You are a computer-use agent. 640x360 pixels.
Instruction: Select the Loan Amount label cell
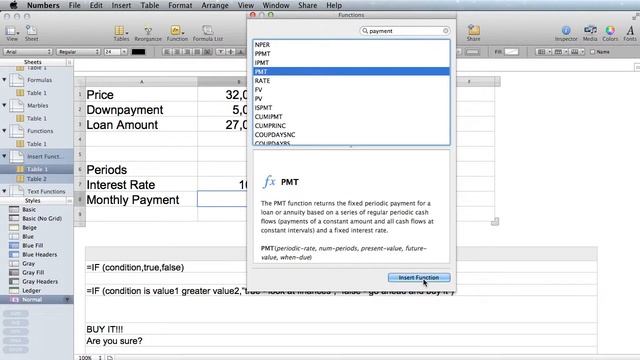click(x=142, y=124)
